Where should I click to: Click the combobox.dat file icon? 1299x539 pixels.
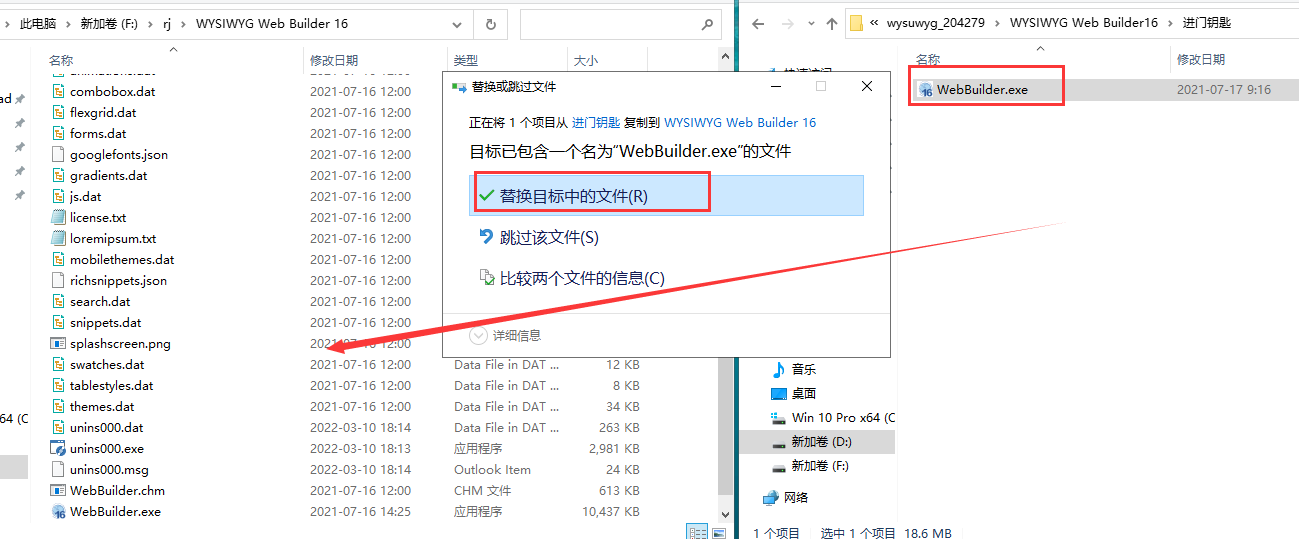tap(58, 91)
